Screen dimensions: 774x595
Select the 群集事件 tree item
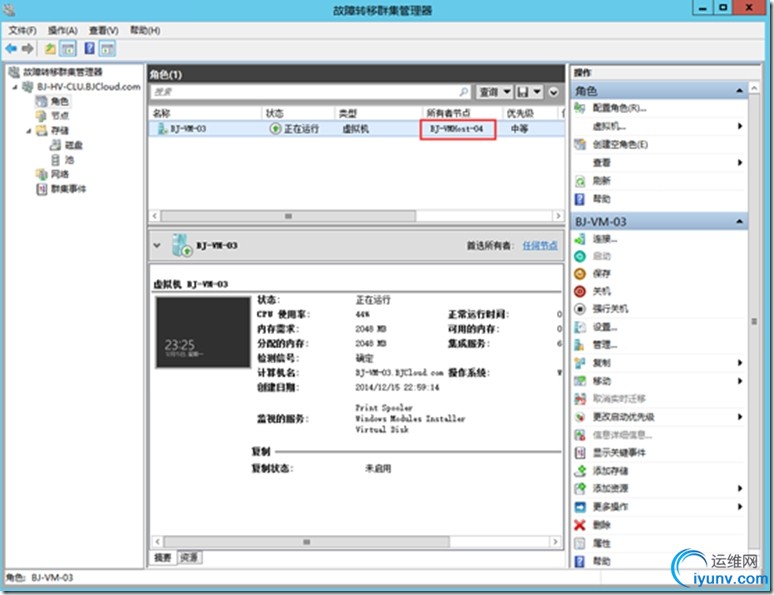coord(68,189)
